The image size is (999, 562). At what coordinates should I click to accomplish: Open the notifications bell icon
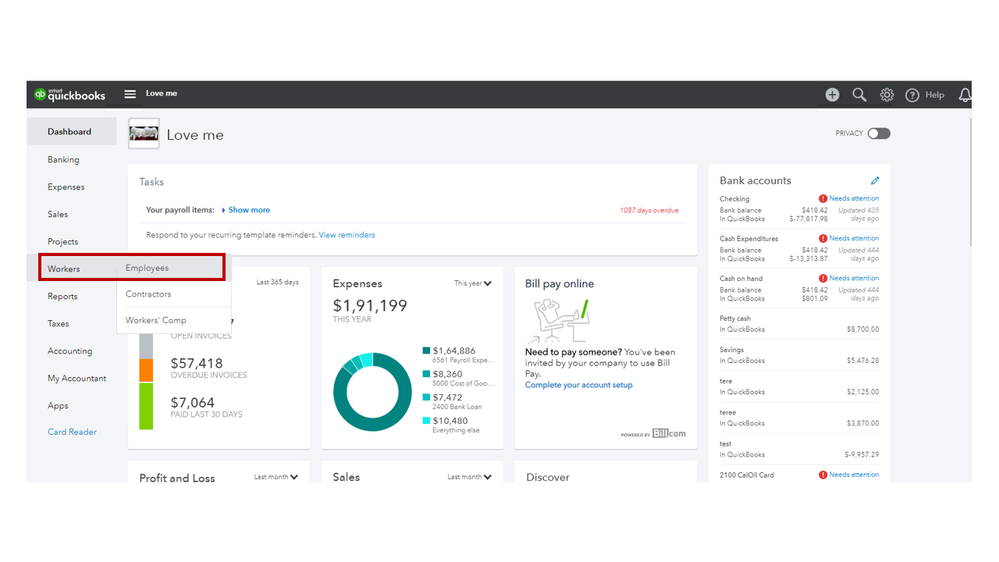click(965, 95)
